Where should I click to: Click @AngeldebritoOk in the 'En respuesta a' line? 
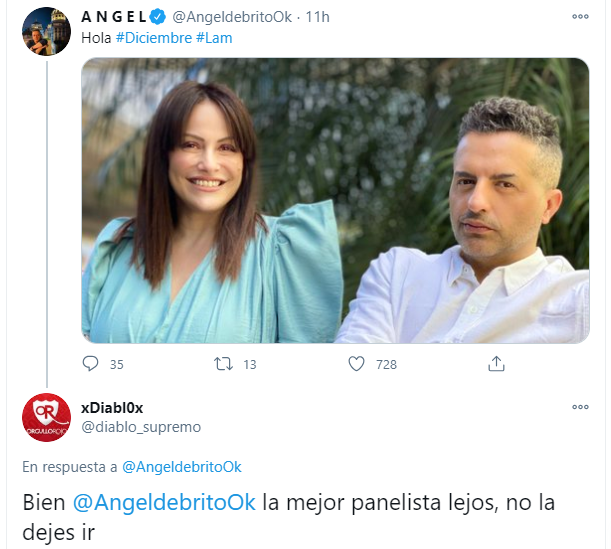click(182, 467)
